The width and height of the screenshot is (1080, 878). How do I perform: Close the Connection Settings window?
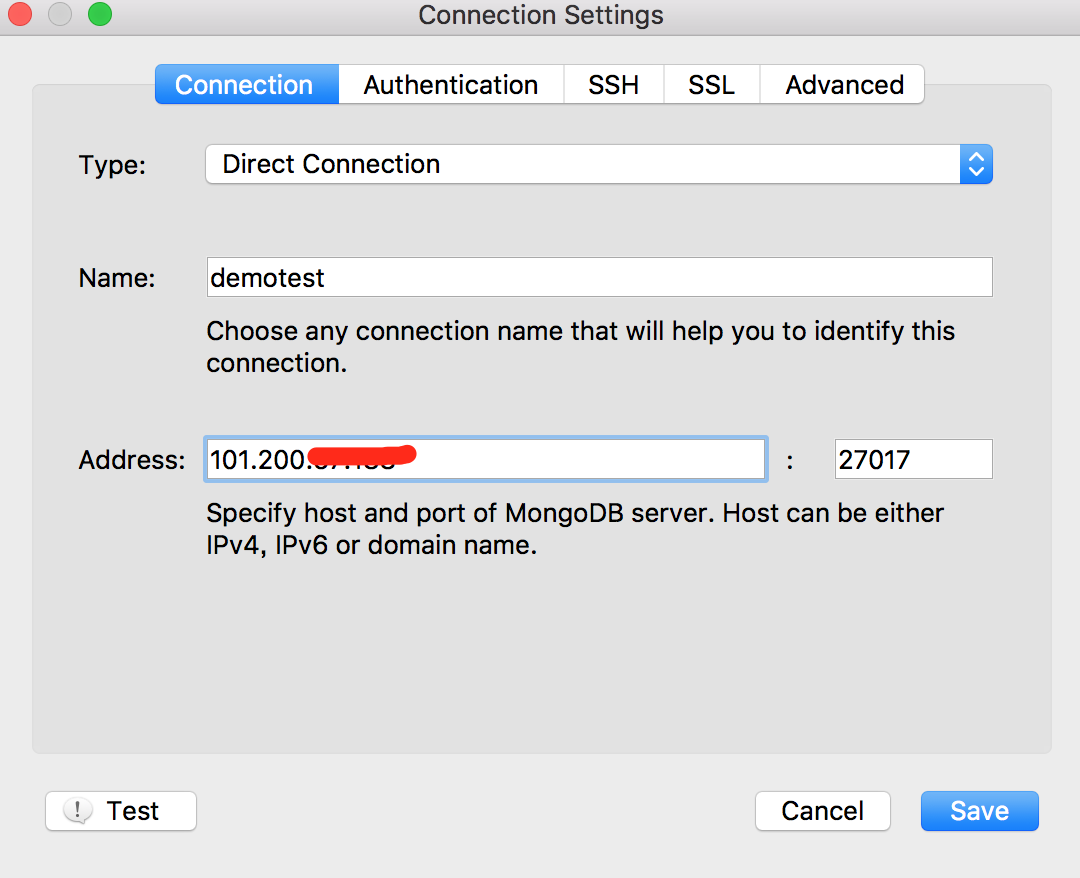(21, 15)
